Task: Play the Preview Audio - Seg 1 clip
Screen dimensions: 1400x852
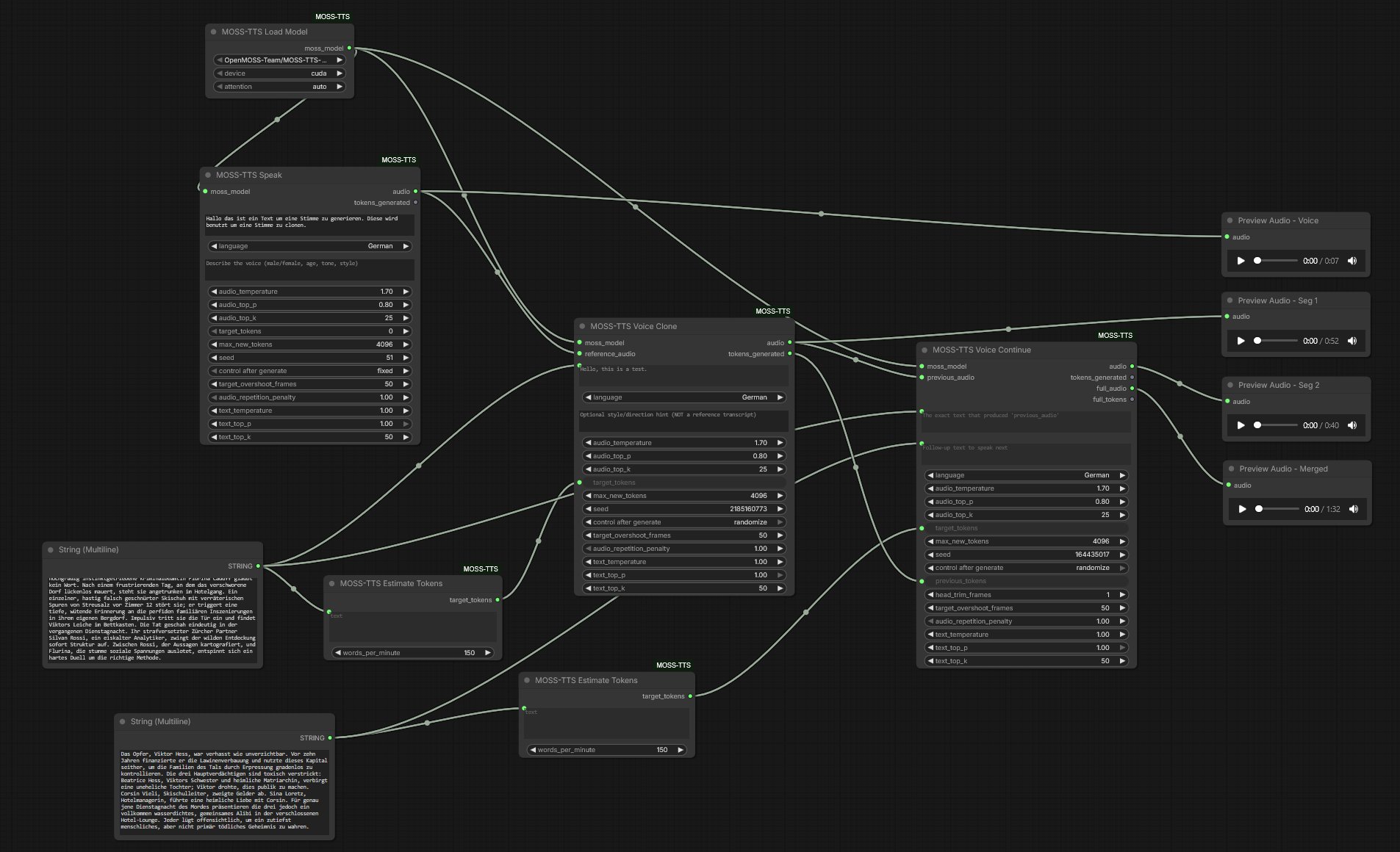Action: [1241, 341]
